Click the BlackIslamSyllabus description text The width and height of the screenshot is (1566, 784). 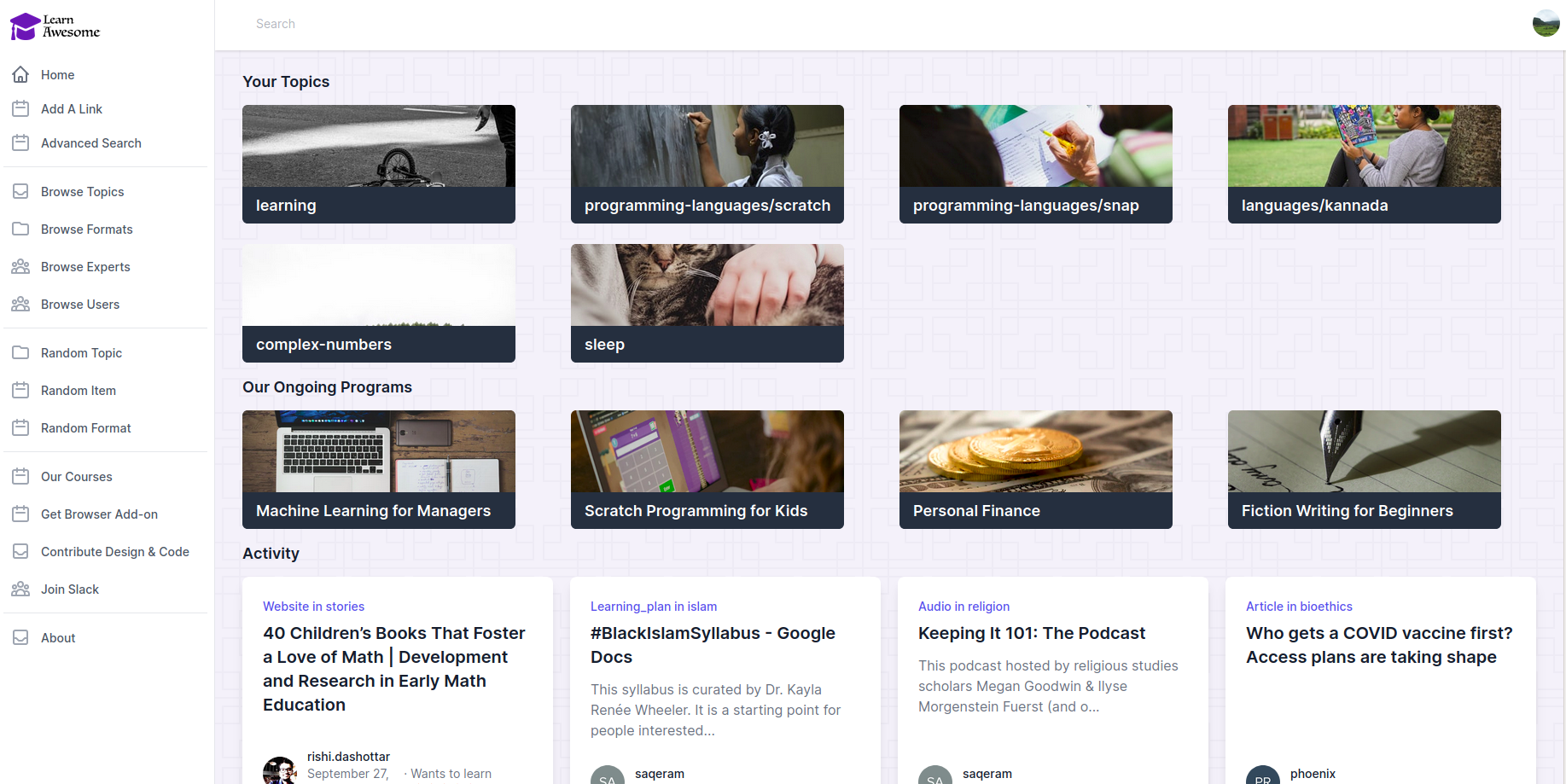click(716, 710)
